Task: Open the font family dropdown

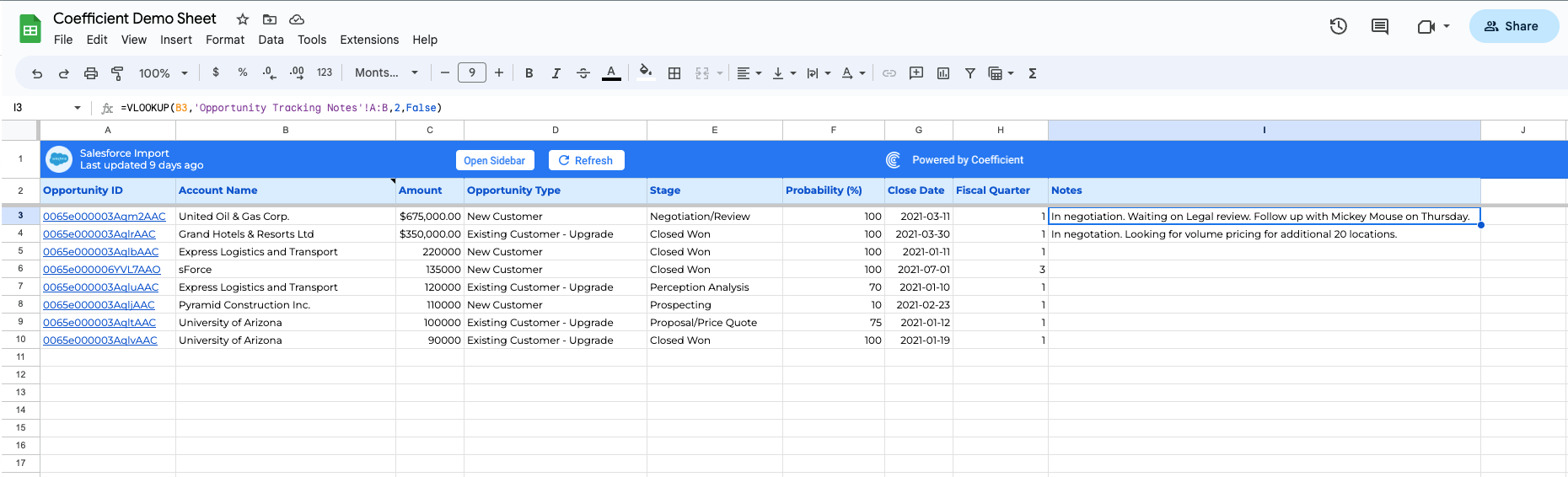Action: pyautogui.click(x=387, y=72)
